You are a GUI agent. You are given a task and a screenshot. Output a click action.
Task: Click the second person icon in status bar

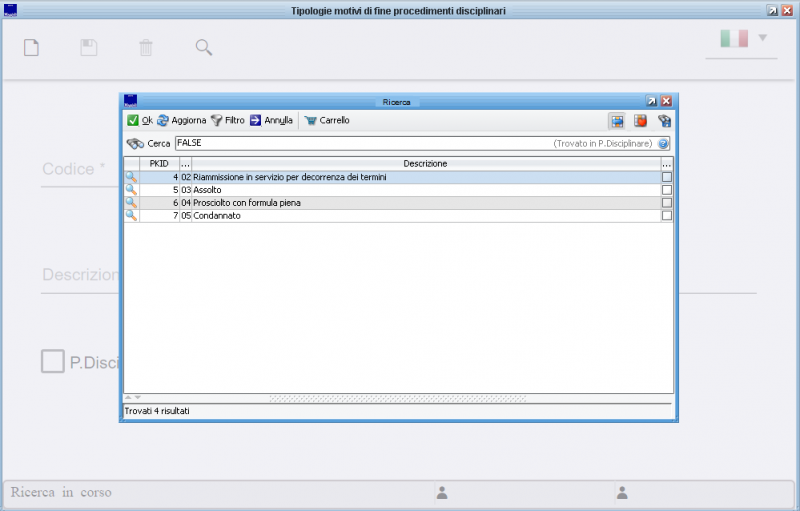coord(622,493)
